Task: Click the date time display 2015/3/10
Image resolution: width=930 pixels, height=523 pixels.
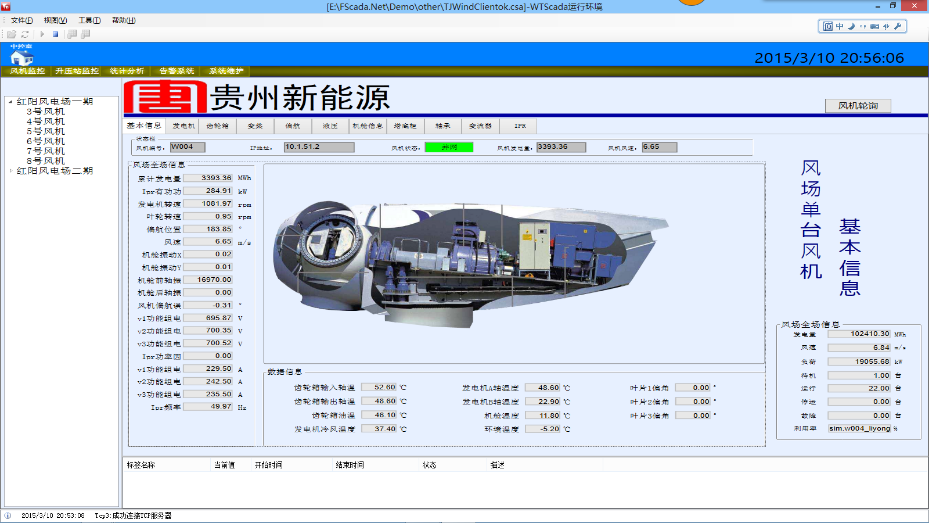Action: [x=829, y=58]
